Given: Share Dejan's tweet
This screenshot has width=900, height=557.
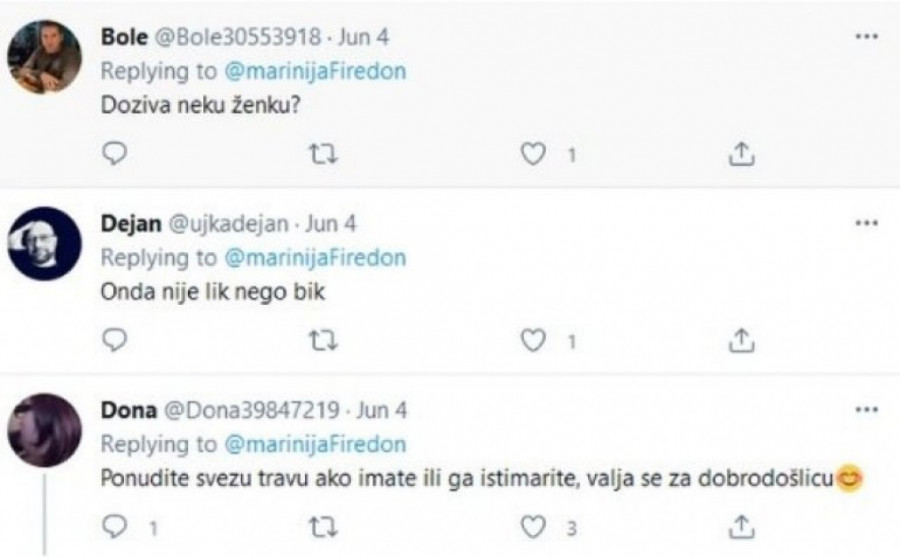Looking at the screenshot, I should click(x=742, y=340).
